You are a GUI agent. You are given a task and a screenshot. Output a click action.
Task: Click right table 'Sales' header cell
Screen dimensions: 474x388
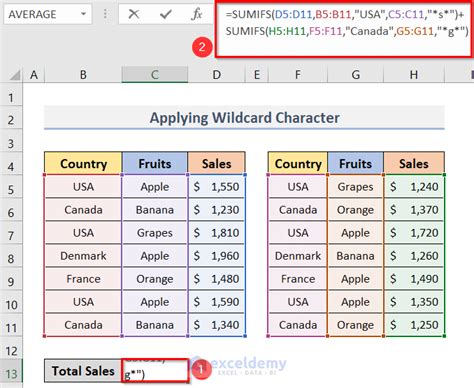[414, 163]
